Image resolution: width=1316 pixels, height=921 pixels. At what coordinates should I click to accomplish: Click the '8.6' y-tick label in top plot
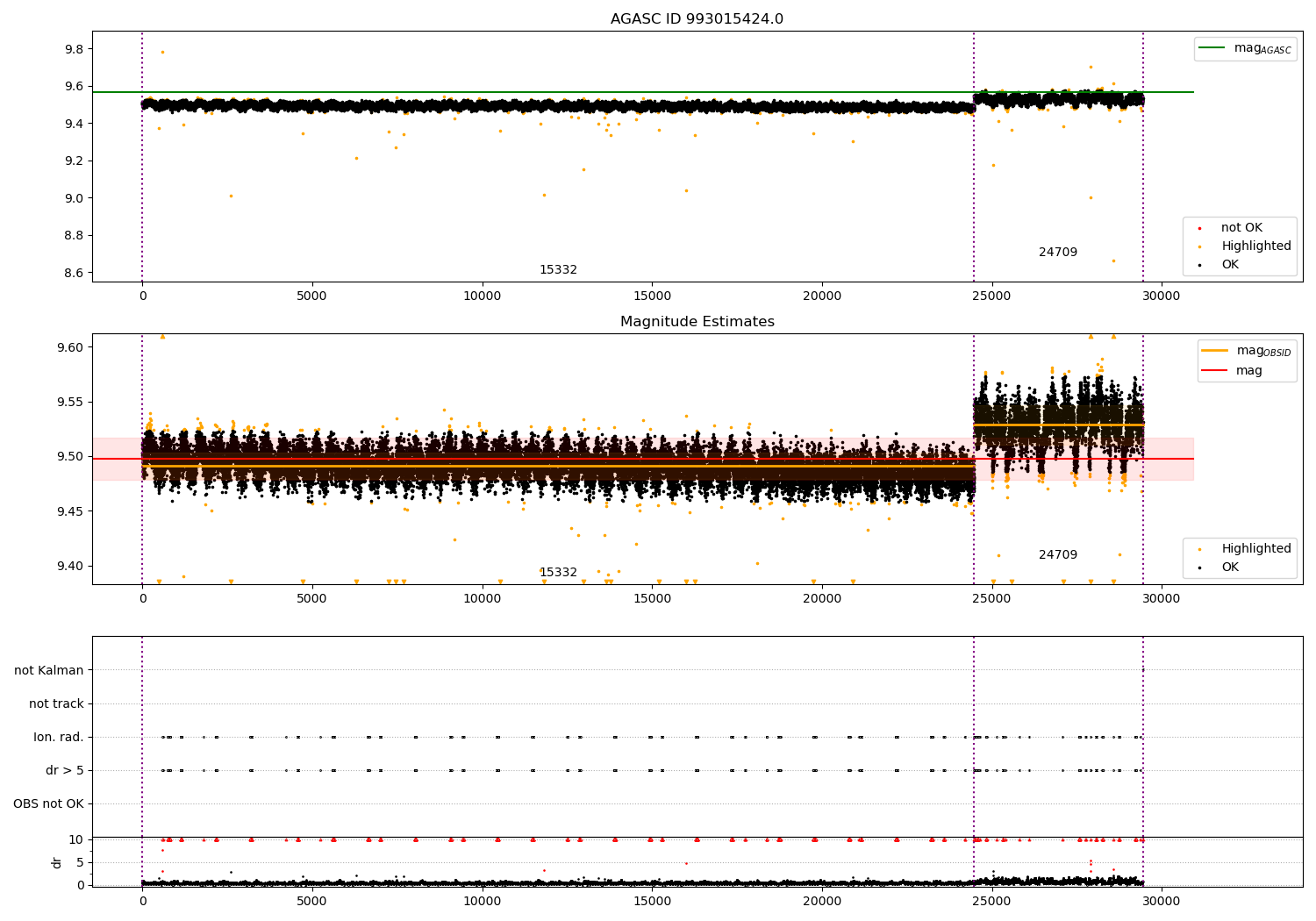(x=74, y=273)
